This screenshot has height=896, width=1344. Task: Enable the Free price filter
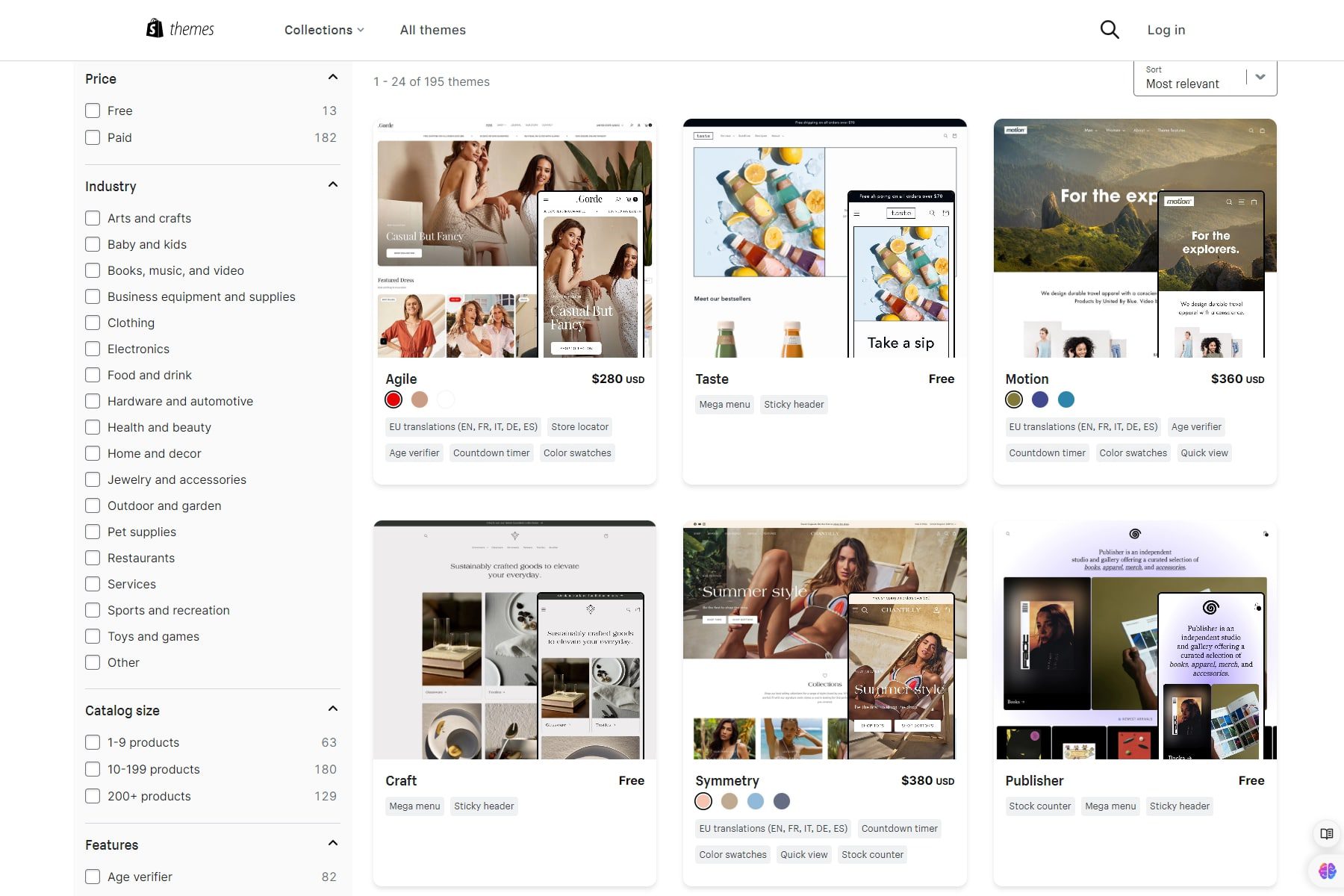point(93,111)
